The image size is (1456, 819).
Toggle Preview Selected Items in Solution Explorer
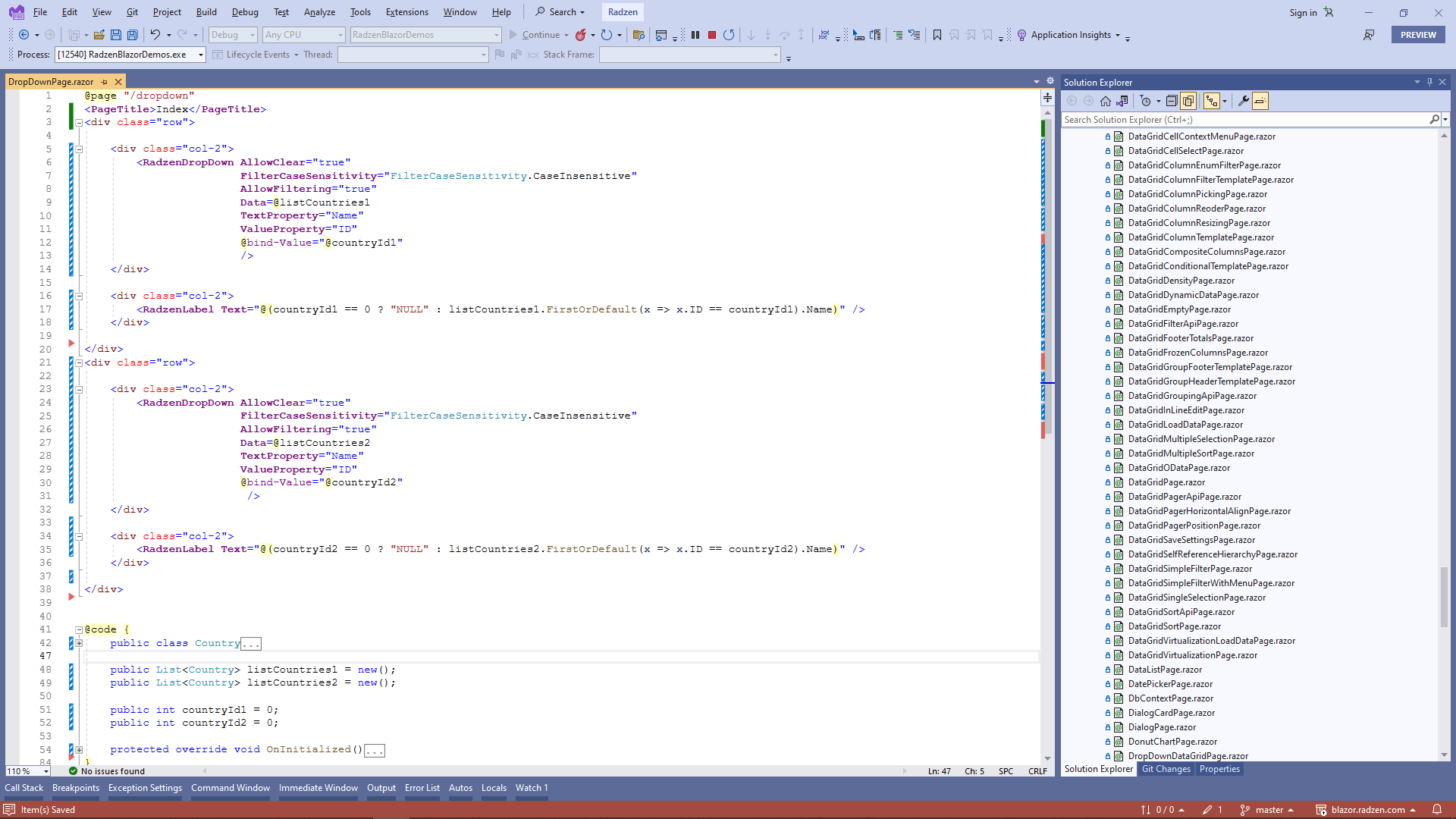pos(1260,101)
